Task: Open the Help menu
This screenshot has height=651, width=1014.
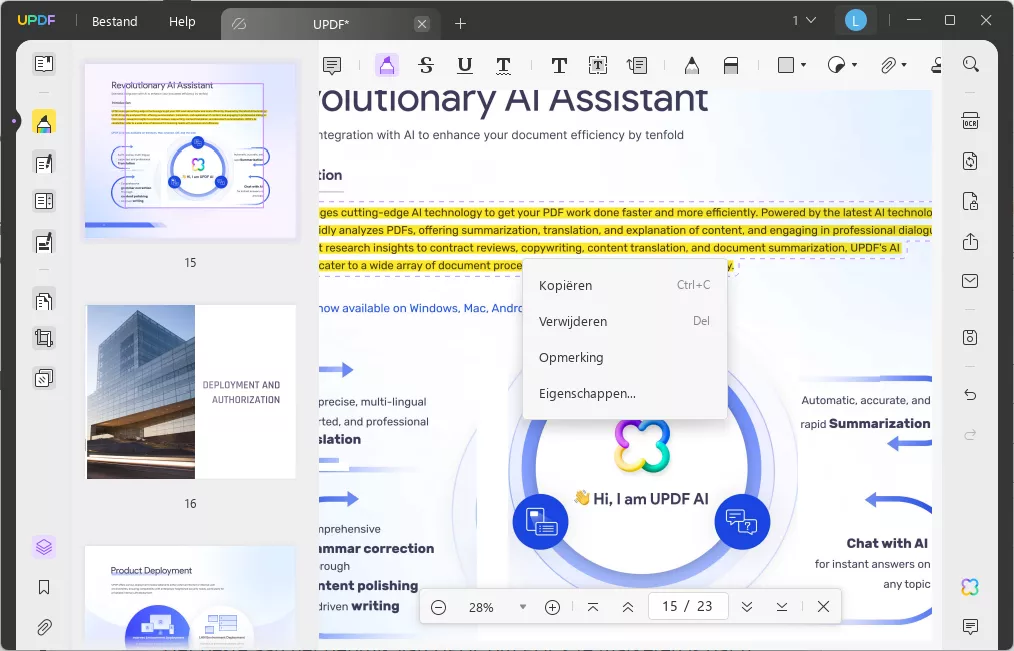Action: [x=182, y=21]
